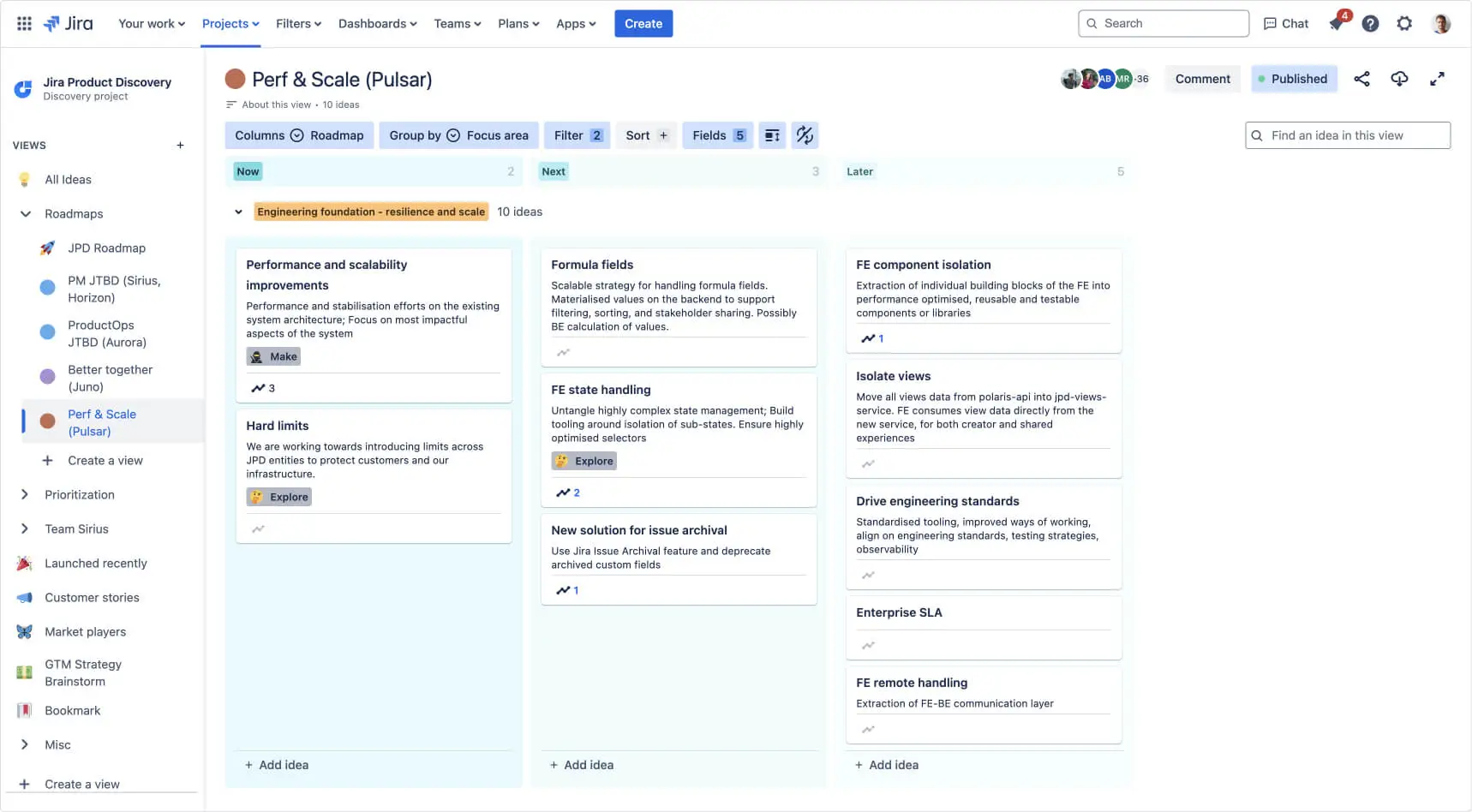Click the autosave toggle icon next to Fields

(805, 135)
